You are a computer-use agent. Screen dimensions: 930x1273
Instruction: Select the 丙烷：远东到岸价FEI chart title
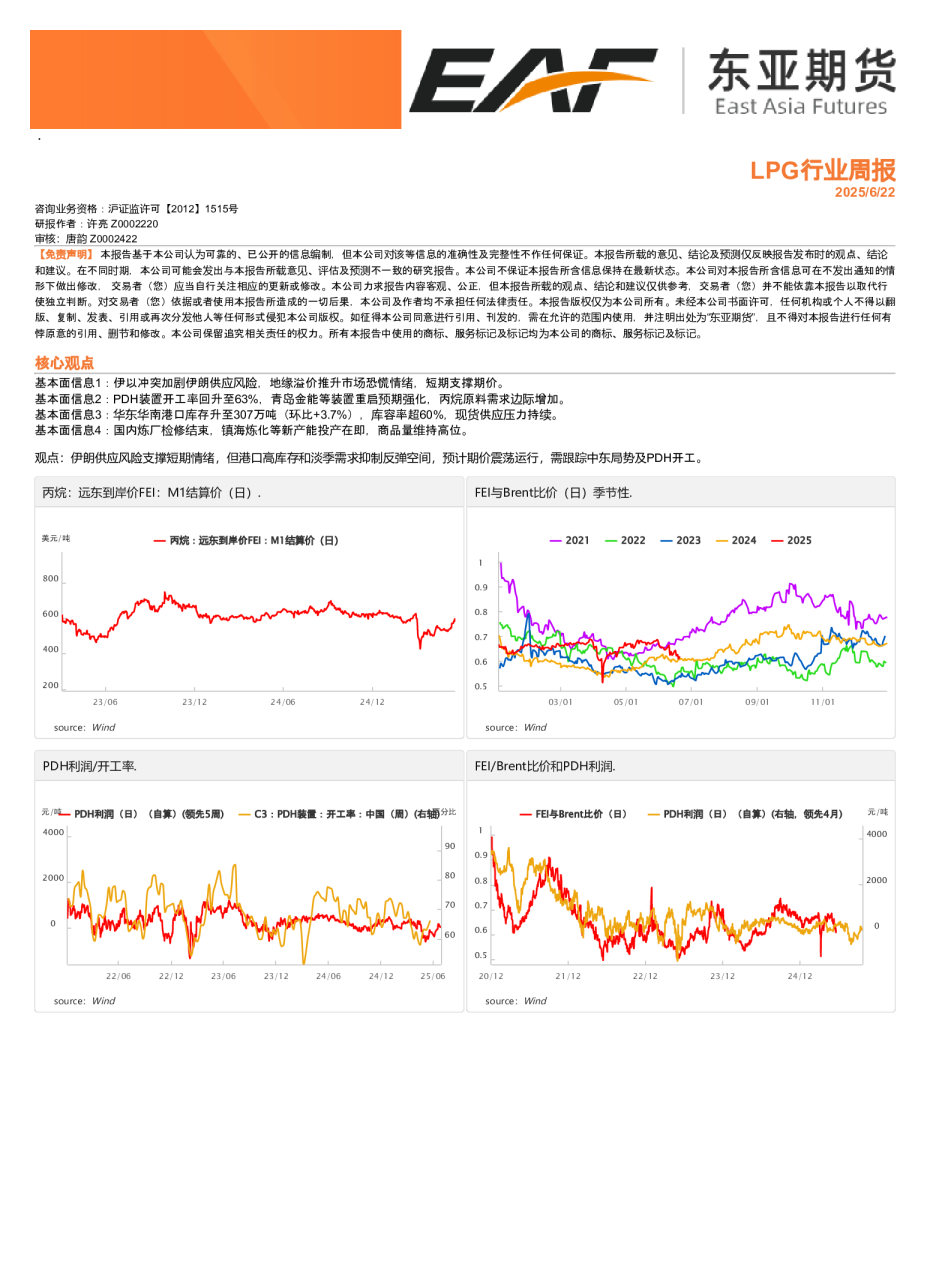(x=152, y=493)
